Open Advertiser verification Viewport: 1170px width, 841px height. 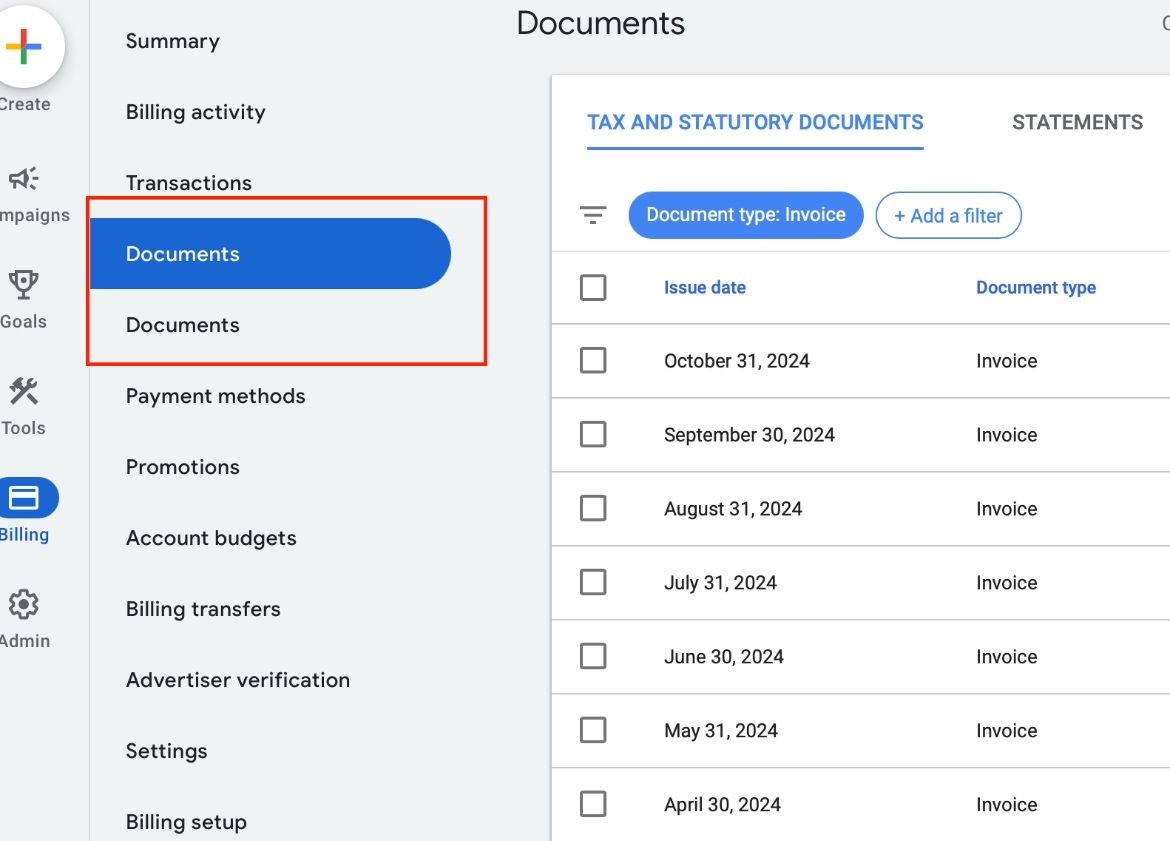[238, 680]
